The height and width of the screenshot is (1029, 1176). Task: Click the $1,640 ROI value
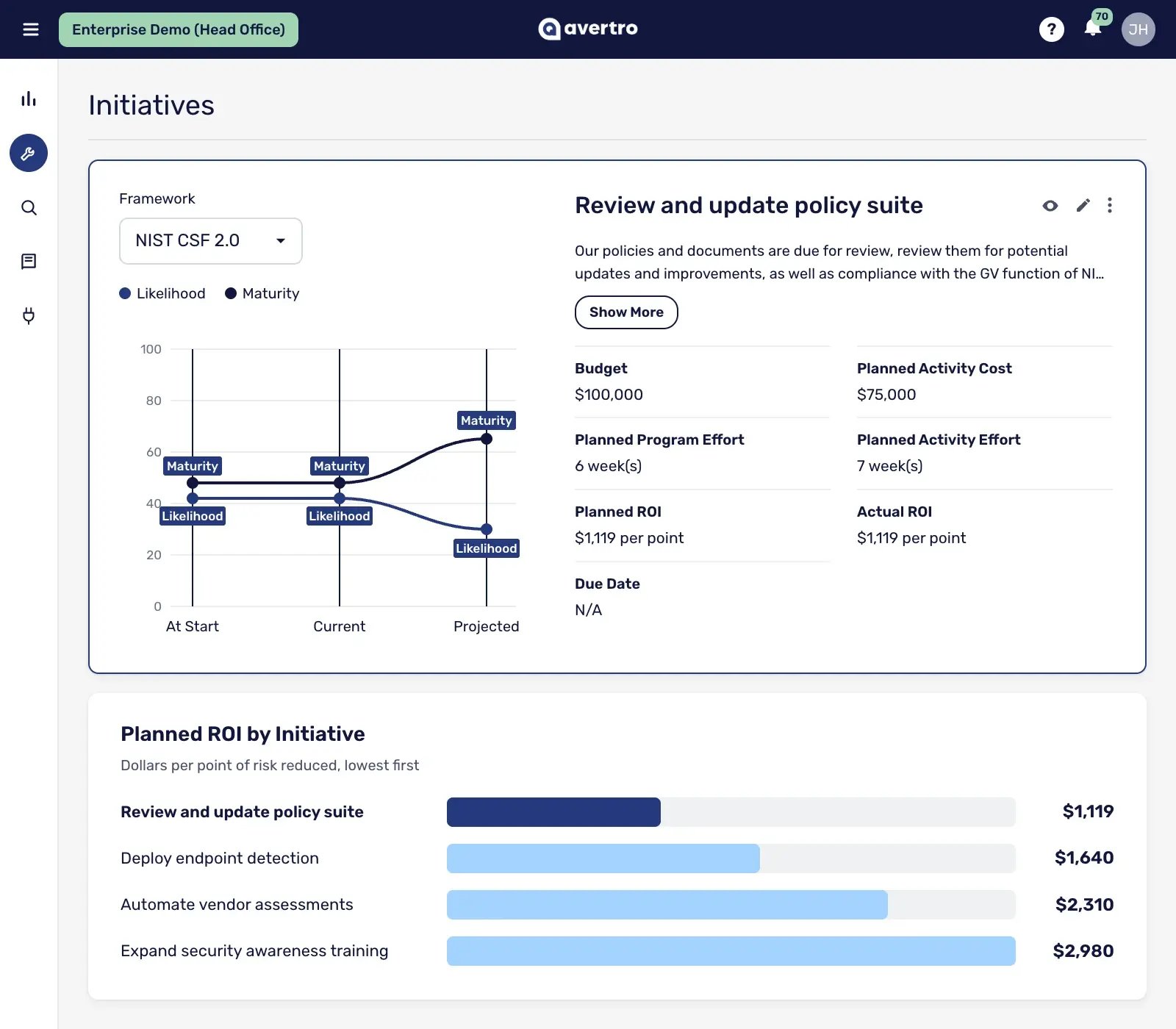1084,858
